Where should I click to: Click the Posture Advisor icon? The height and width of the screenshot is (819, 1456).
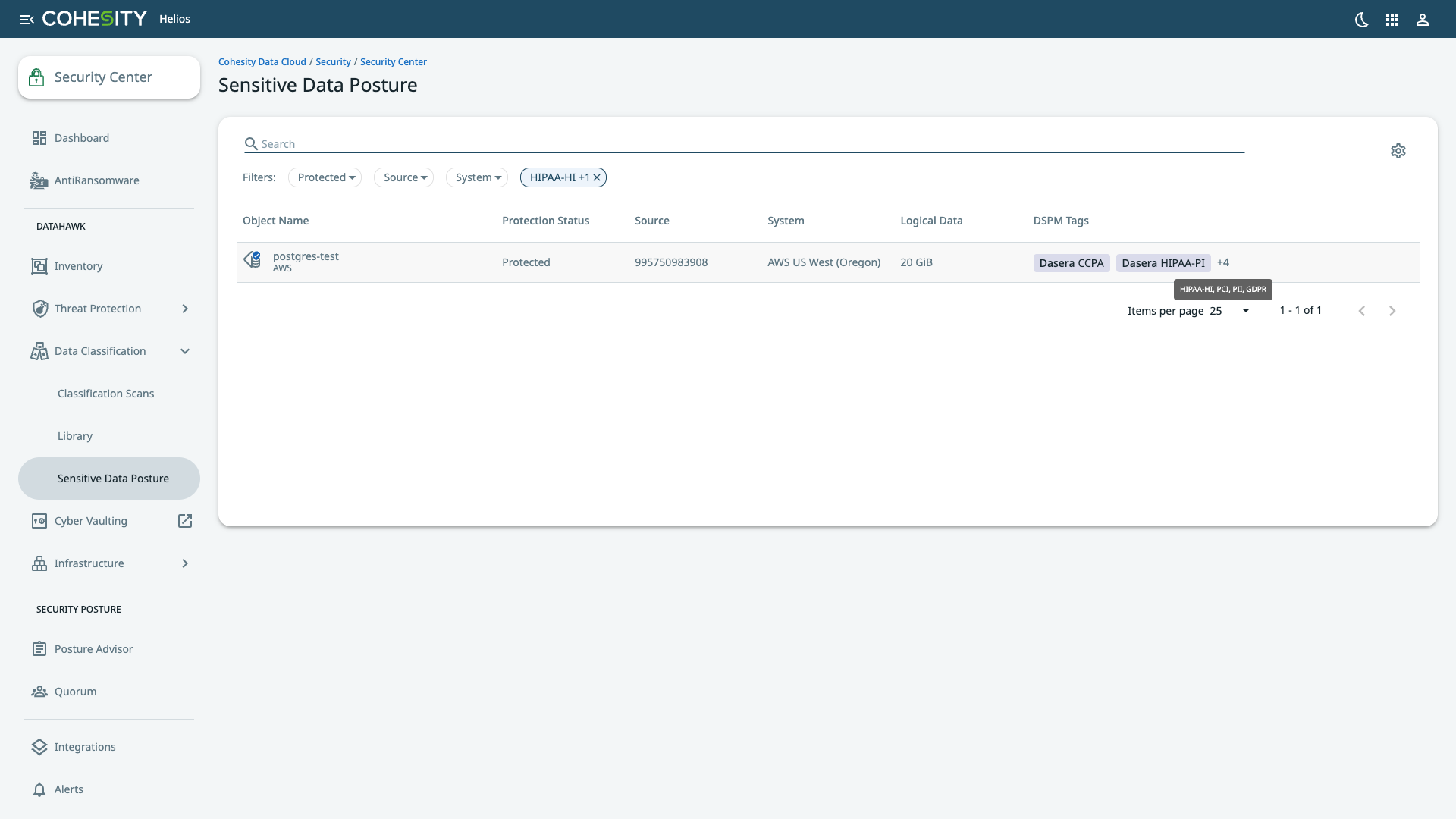tap(39, 648)
